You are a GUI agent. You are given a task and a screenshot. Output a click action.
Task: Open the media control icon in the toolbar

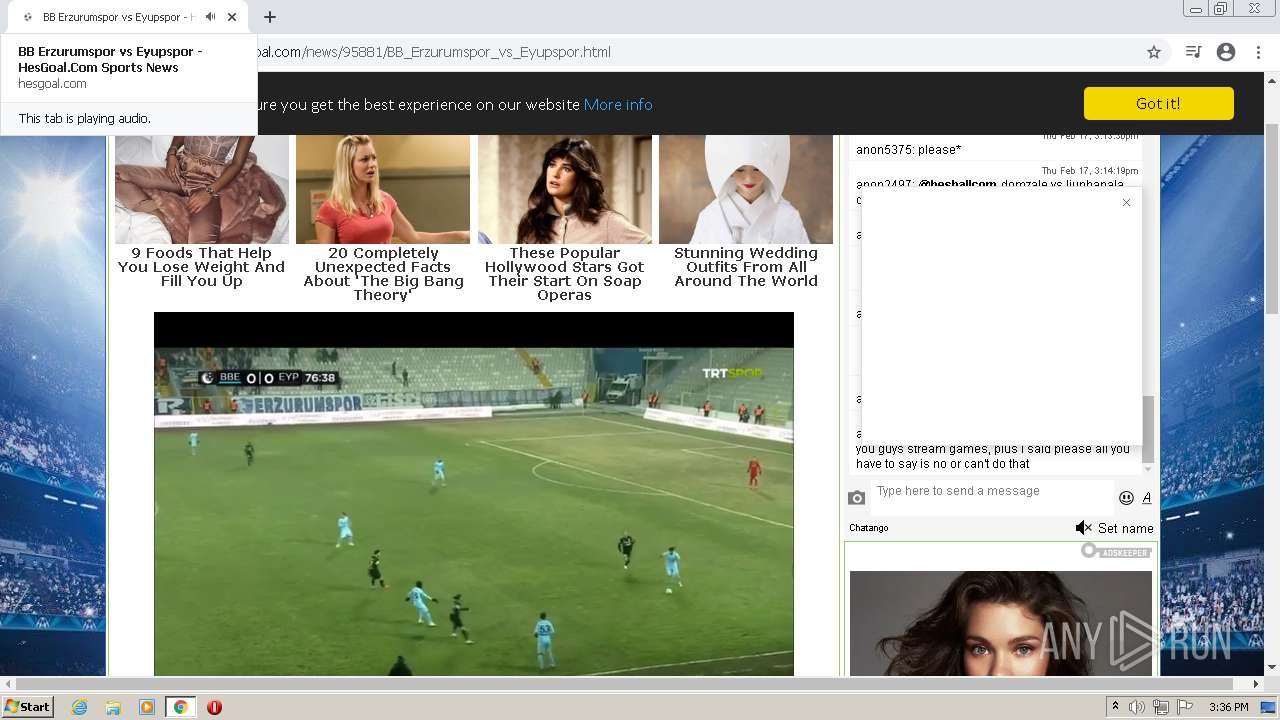[1193, 52]
